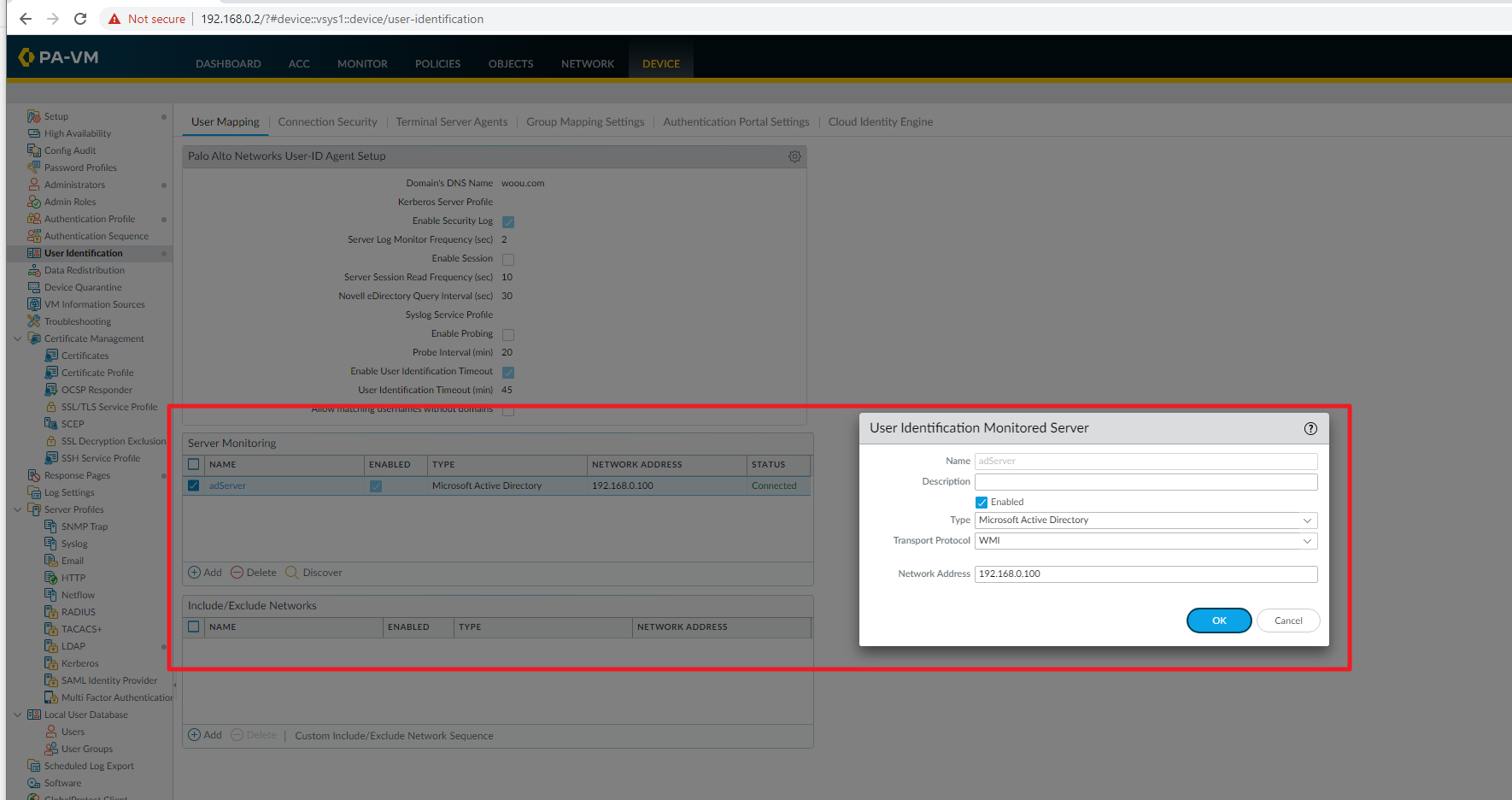Toggle Enable User Identification Timeout checkbox
This screenshot has height=800, width=1512.
508,372
